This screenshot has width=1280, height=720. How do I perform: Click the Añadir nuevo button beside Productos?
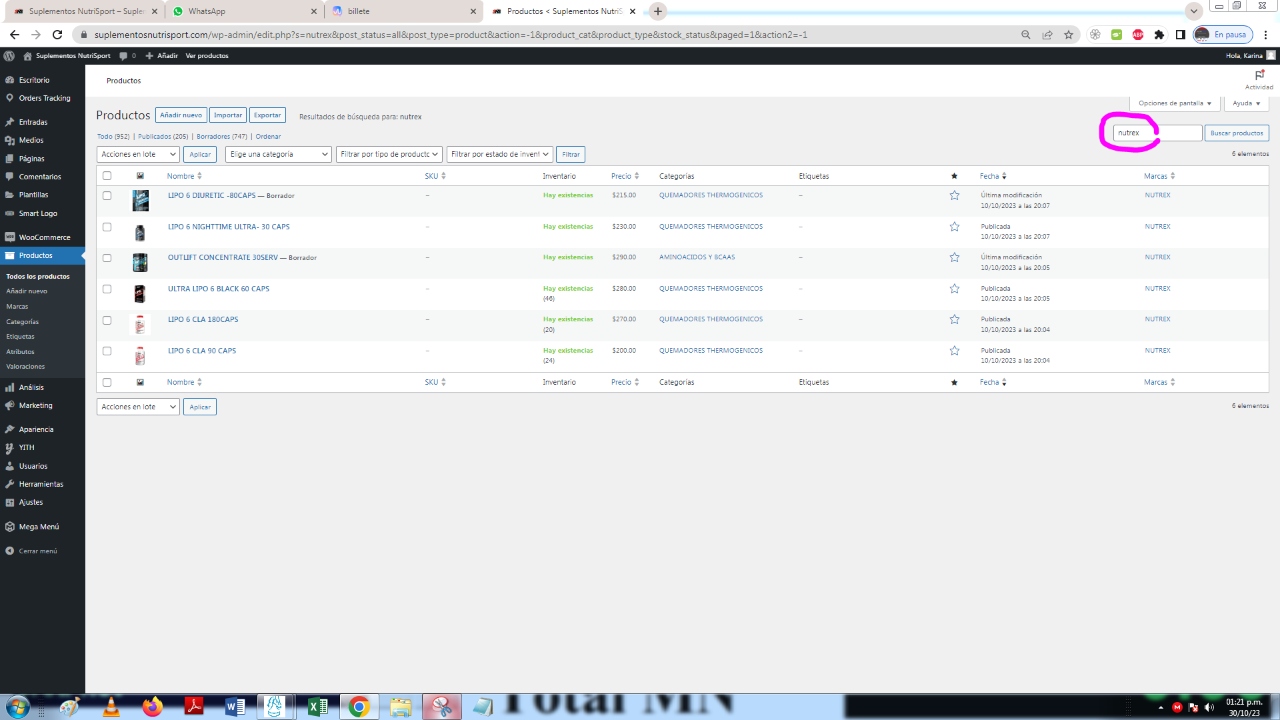tap(181, 115)
